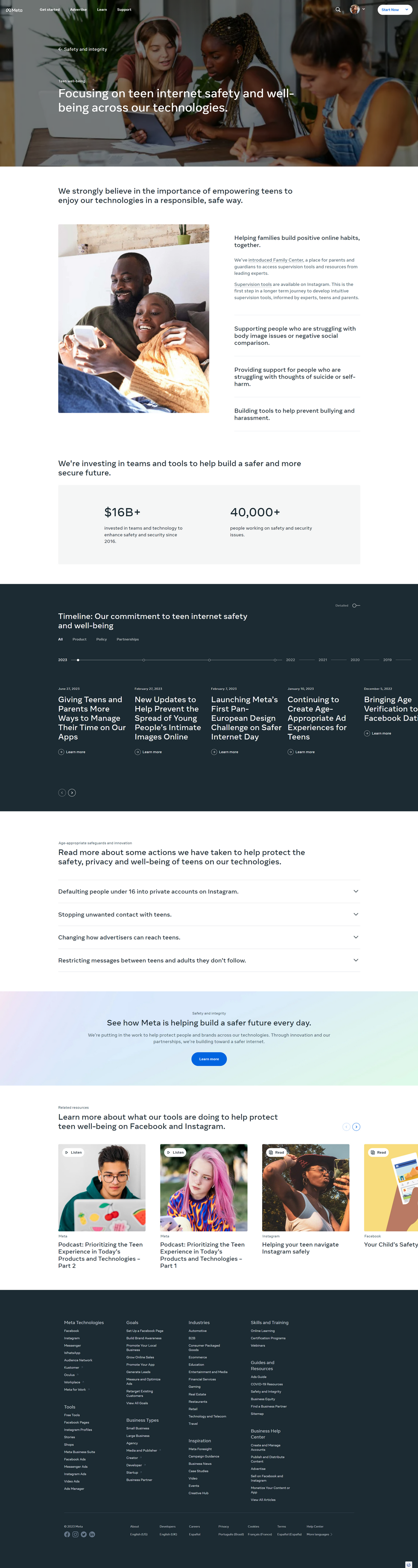Filter timeline by Policy tab
Image resolution: width=418 pixels, height=1568 pixels.
(101, 639)
